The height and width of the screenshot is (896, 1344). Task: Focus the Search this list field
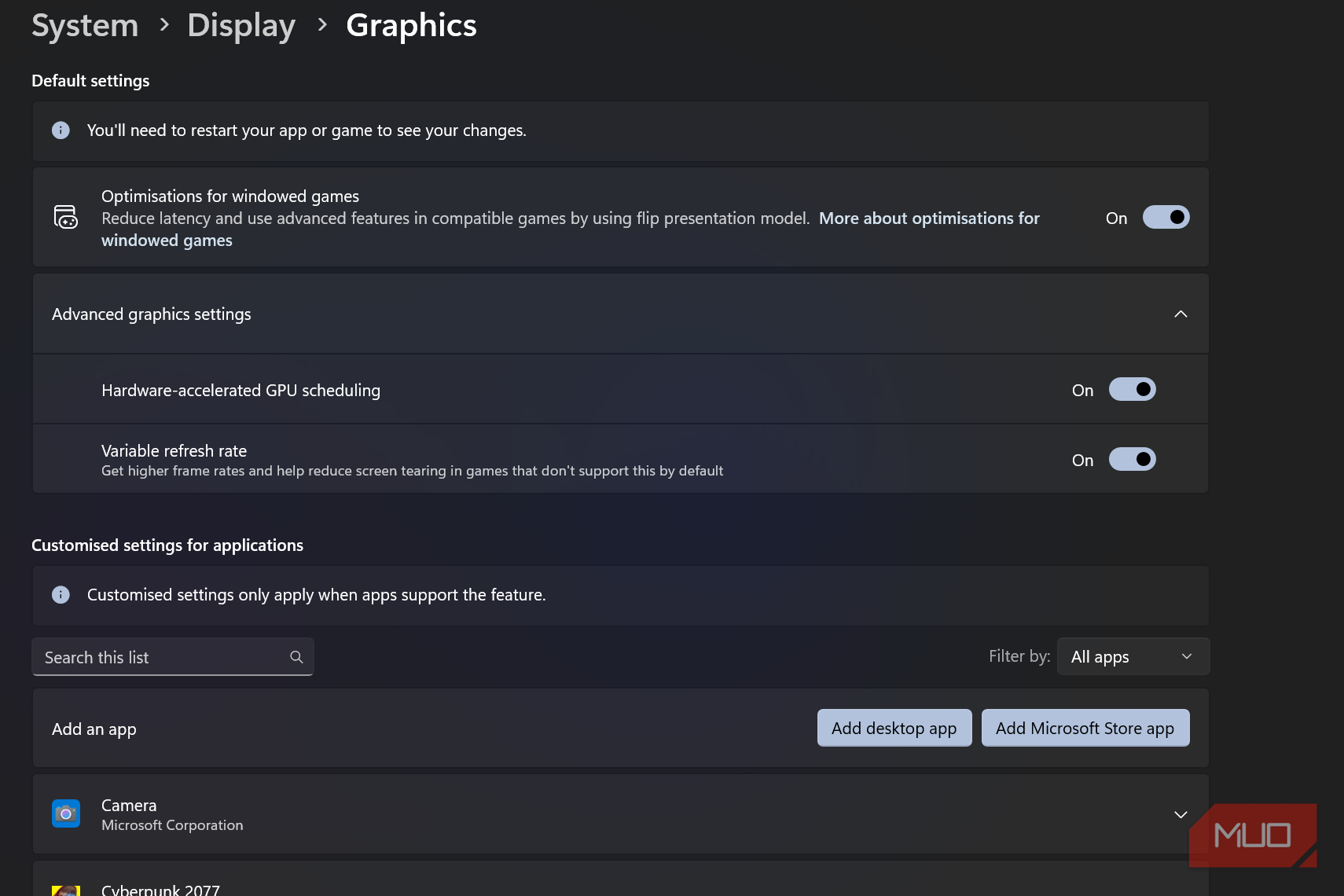[173, 657]
